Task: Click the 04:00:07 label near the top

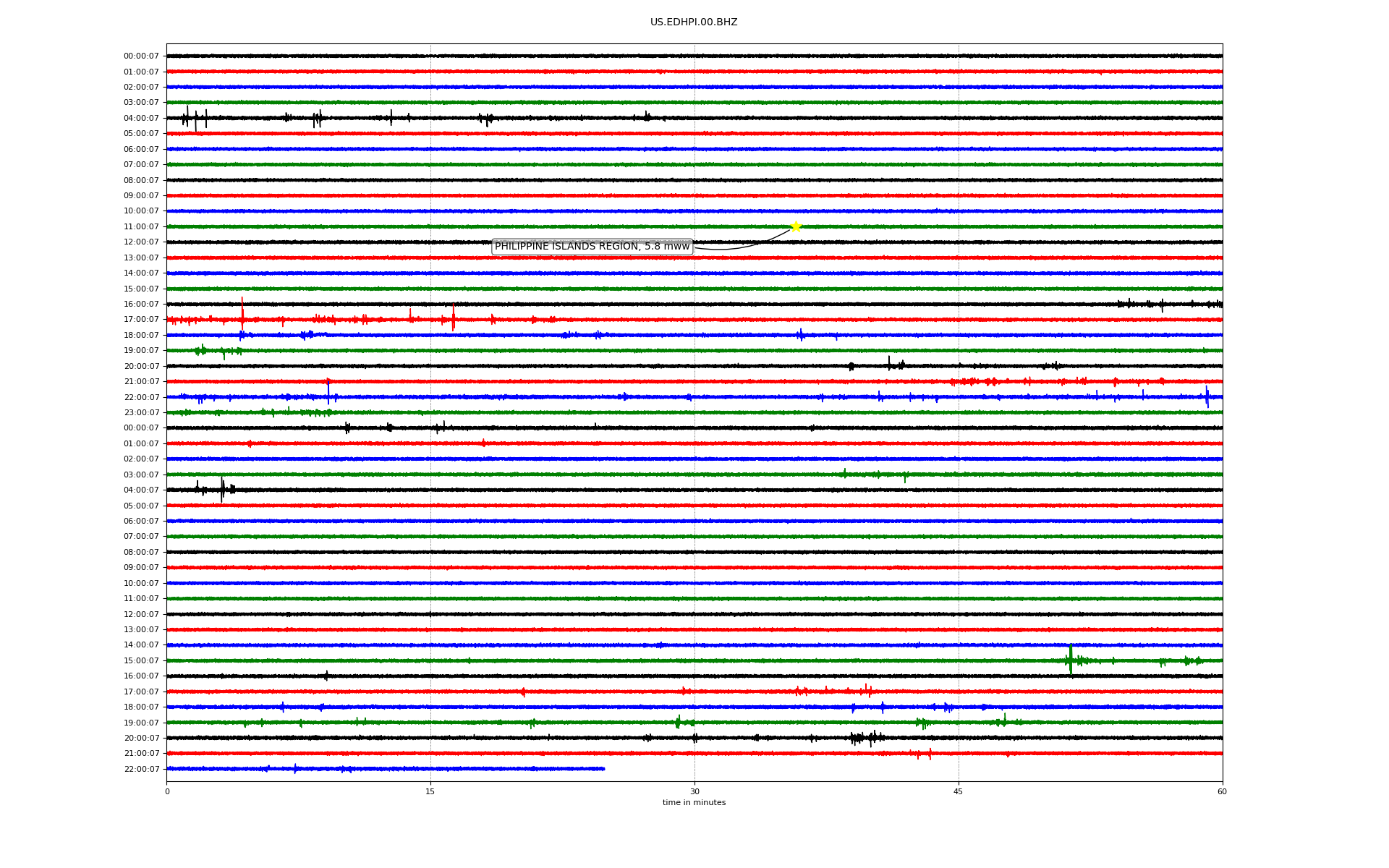Action: click(141, 118)
